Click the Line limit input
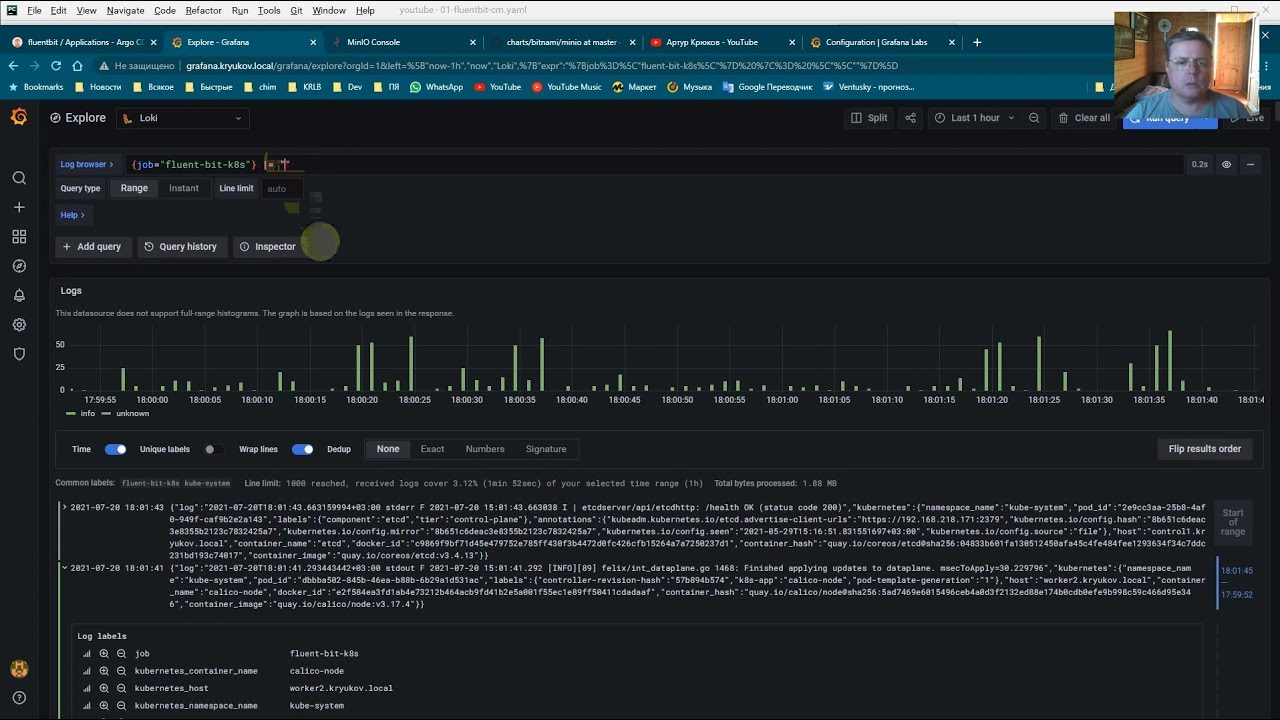This screenshot has width=1280, height=720. tap(282, 188)
